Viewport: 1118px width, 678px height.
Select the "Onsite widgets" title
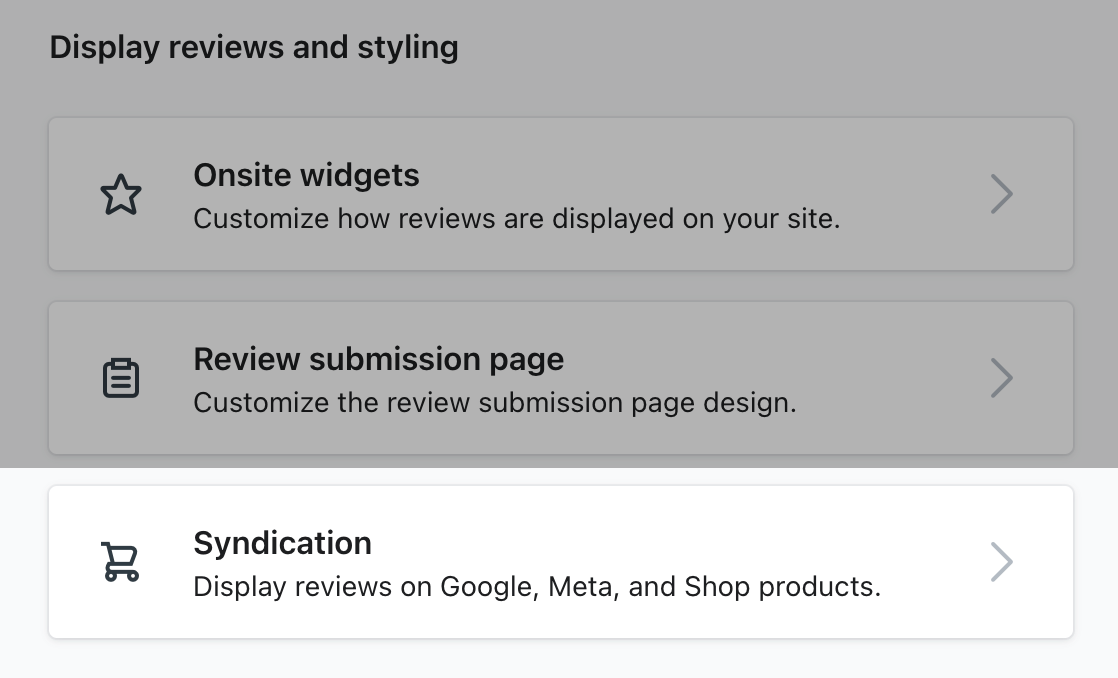[x=306, y=176]
